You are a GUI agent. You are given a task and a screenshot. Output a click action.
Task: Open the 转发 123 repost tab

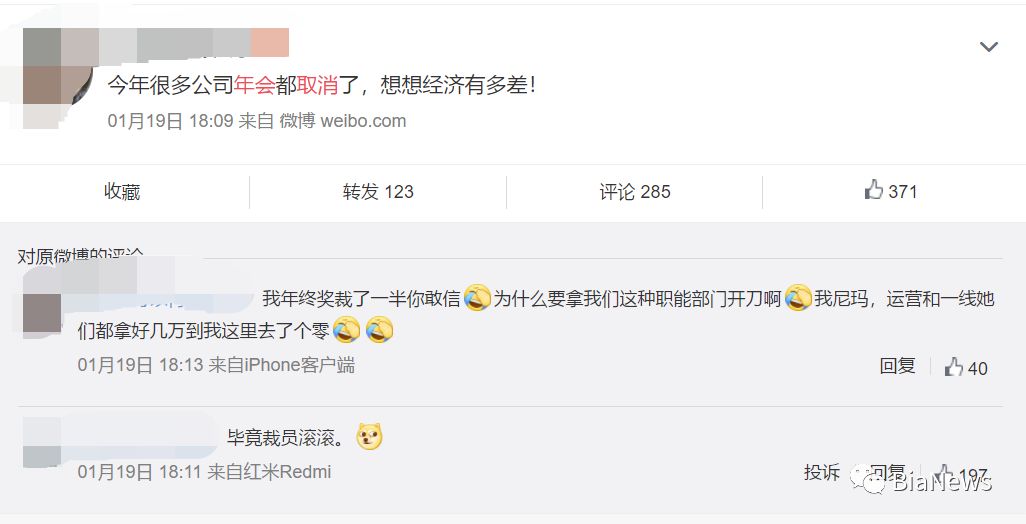(378, 192)
